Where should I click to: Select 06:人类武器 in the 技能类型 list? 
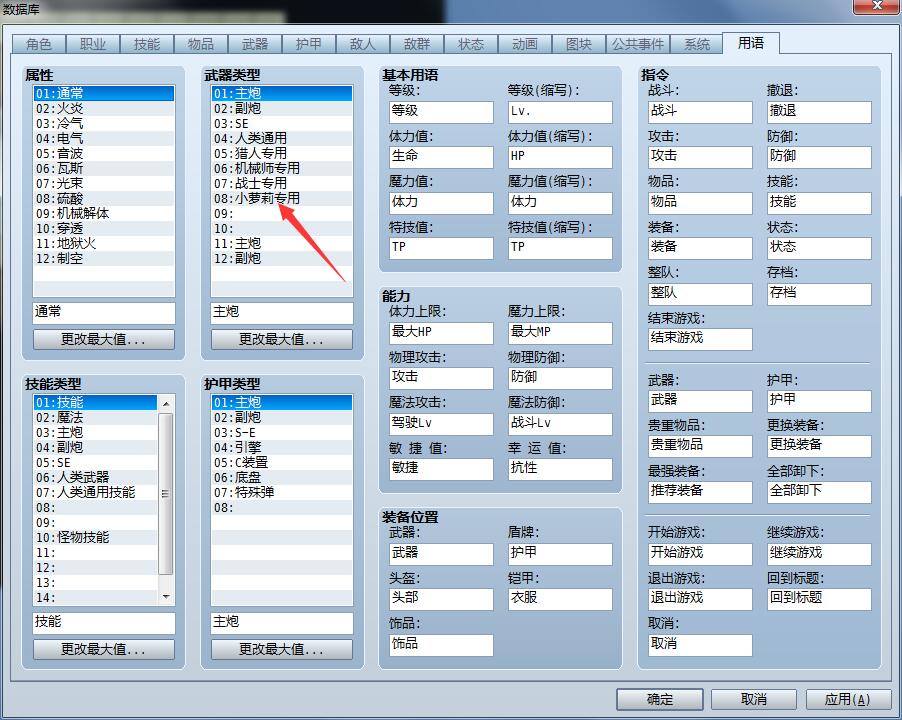pos(95,477)
